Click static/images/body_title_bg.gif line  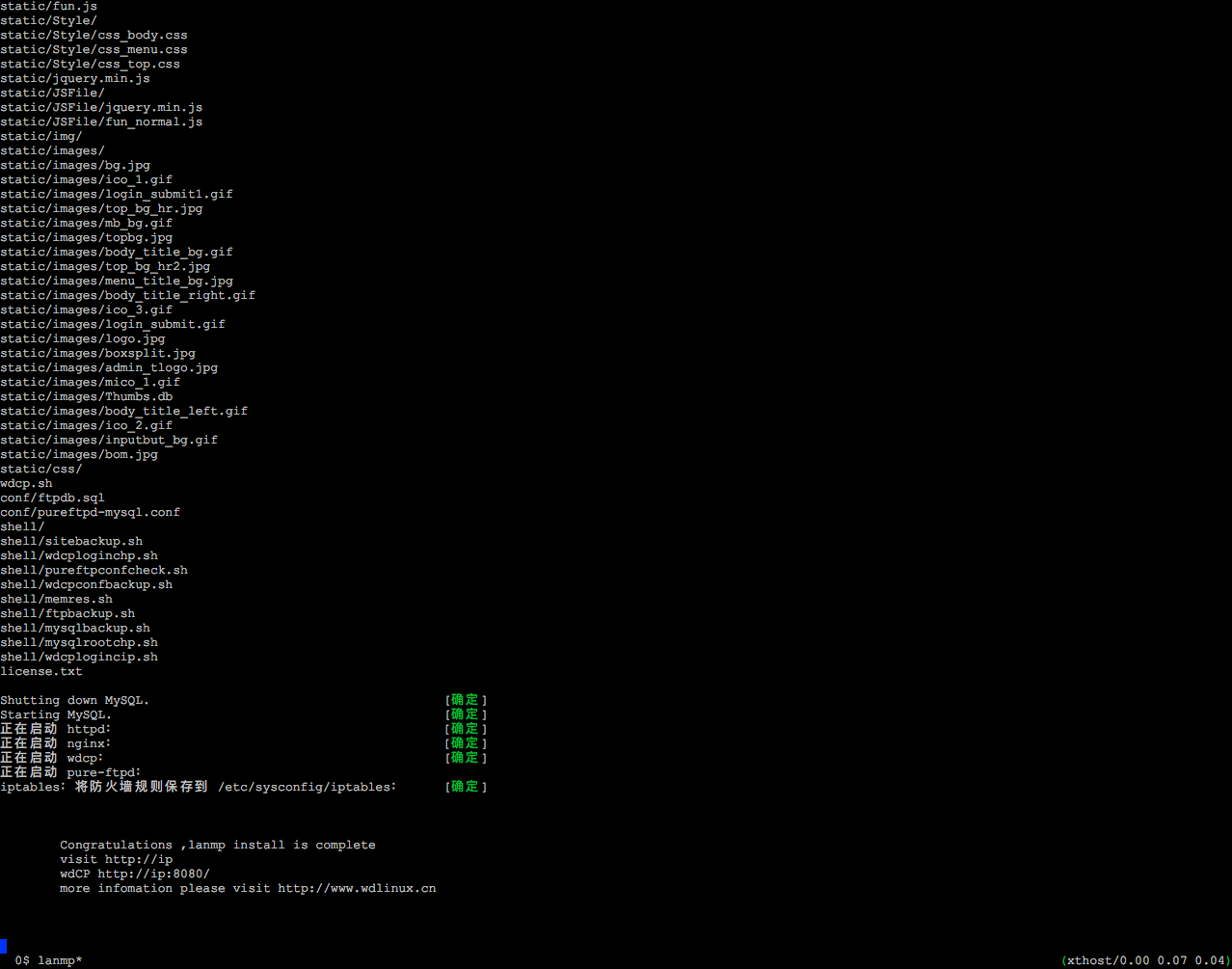(117, 252)
